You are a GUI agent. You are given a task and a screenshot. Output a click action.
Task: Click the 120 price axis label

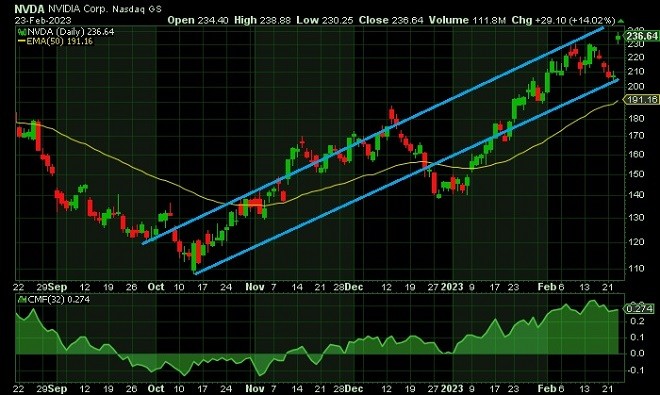coord(636,242)
